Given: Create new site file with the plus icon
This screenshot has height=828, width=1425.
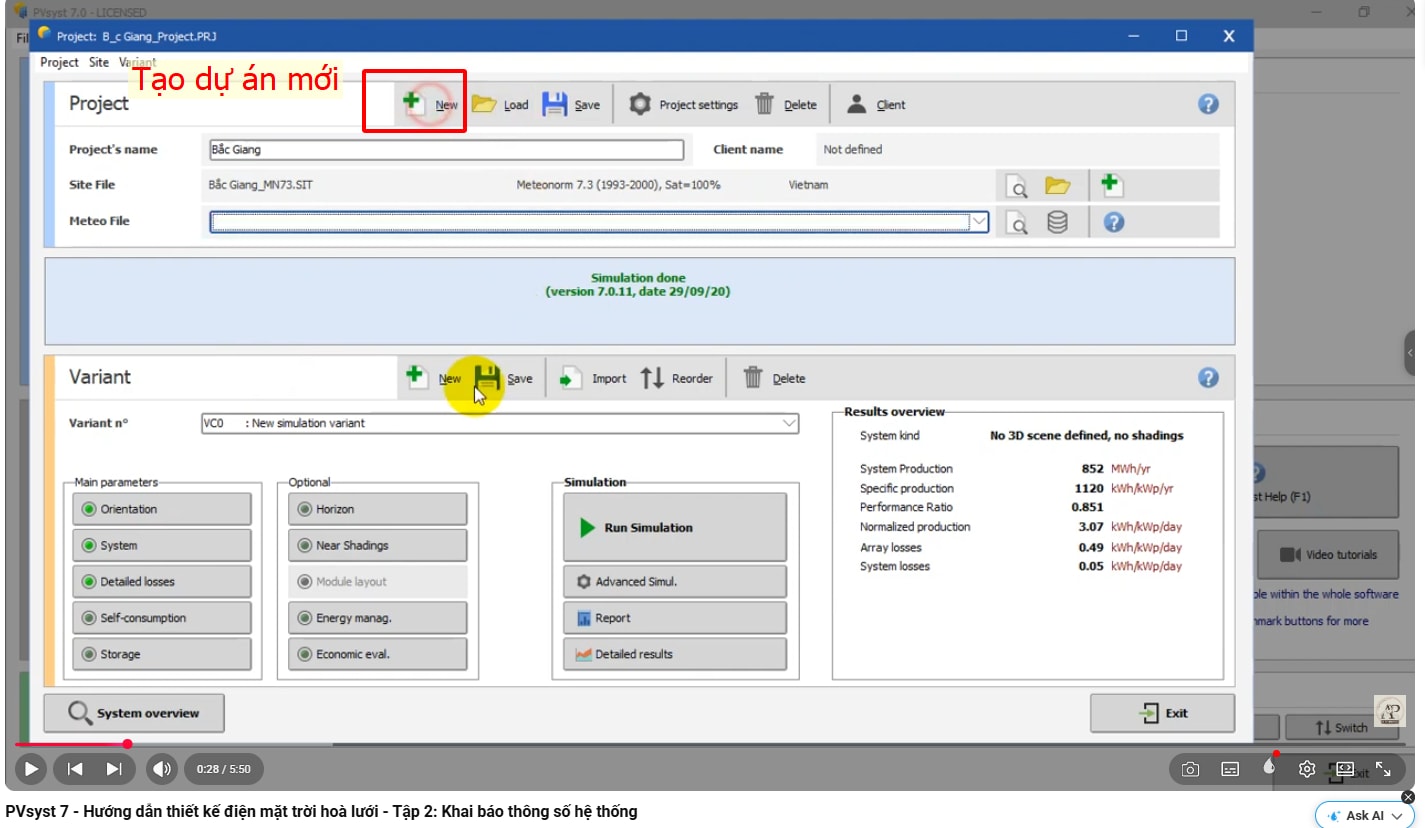Looking at the screenshot, I should pyautogui.click(x=1111, y=185).
